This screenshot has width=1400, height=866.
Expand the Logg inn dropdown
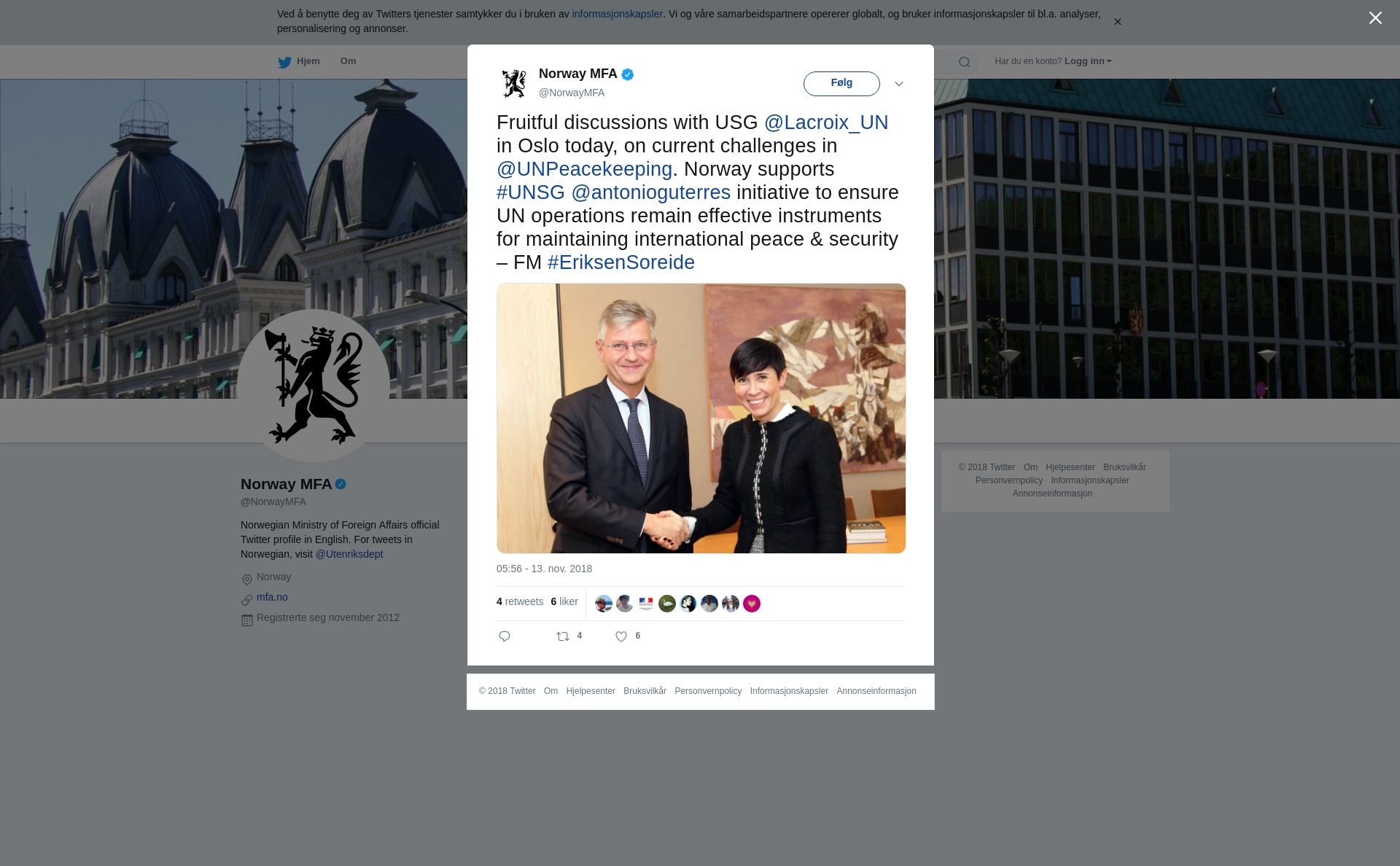pos(1088,61)
